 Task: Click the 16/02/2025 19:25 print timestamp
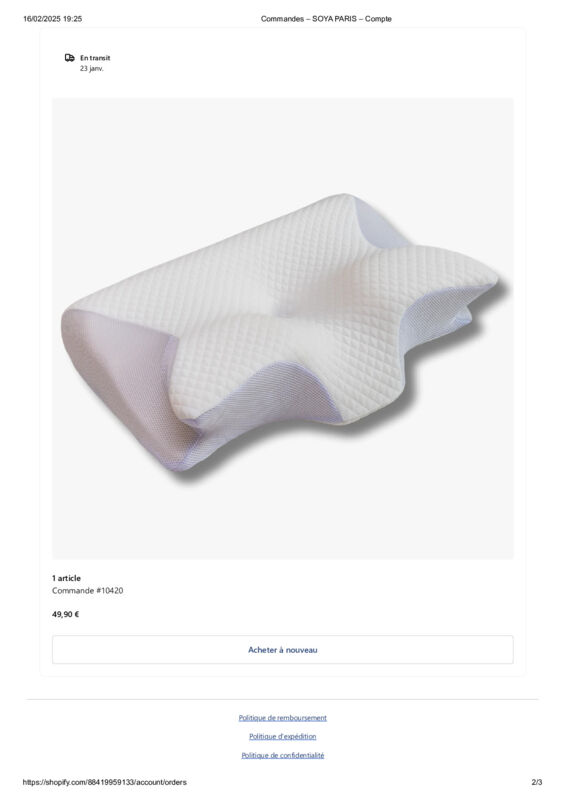point(53,19)
